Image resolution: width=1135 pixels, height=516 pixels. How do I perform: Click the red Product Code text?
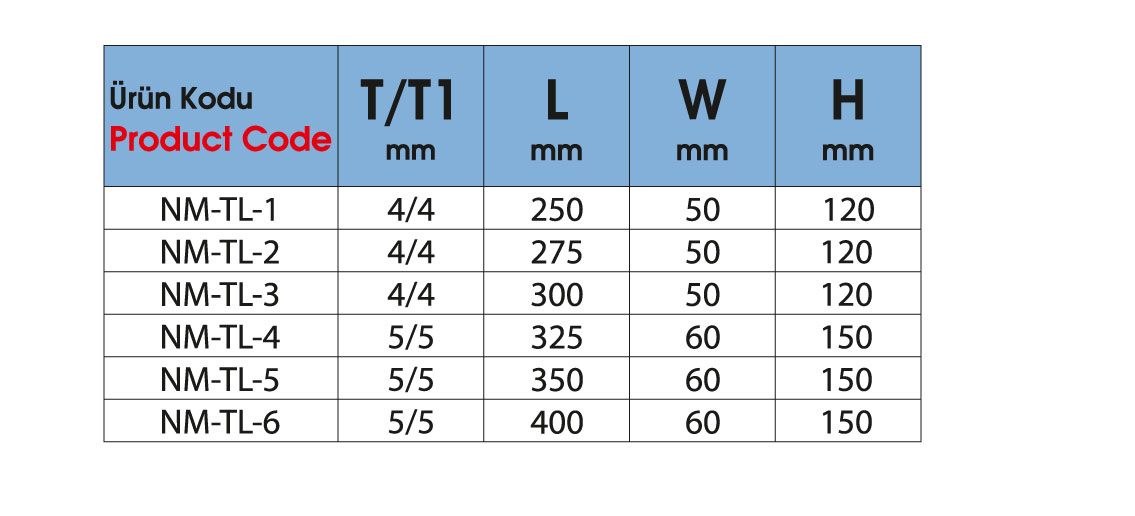220,139
